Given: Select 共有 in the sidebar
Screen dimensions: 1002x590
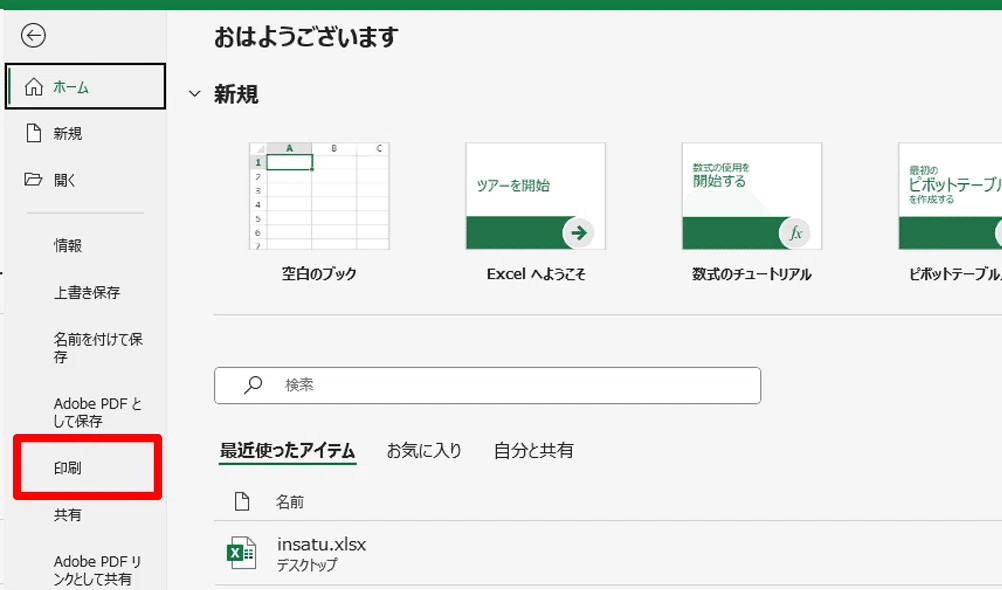Looking at the screenshot, I should click(x=67, y=515).
